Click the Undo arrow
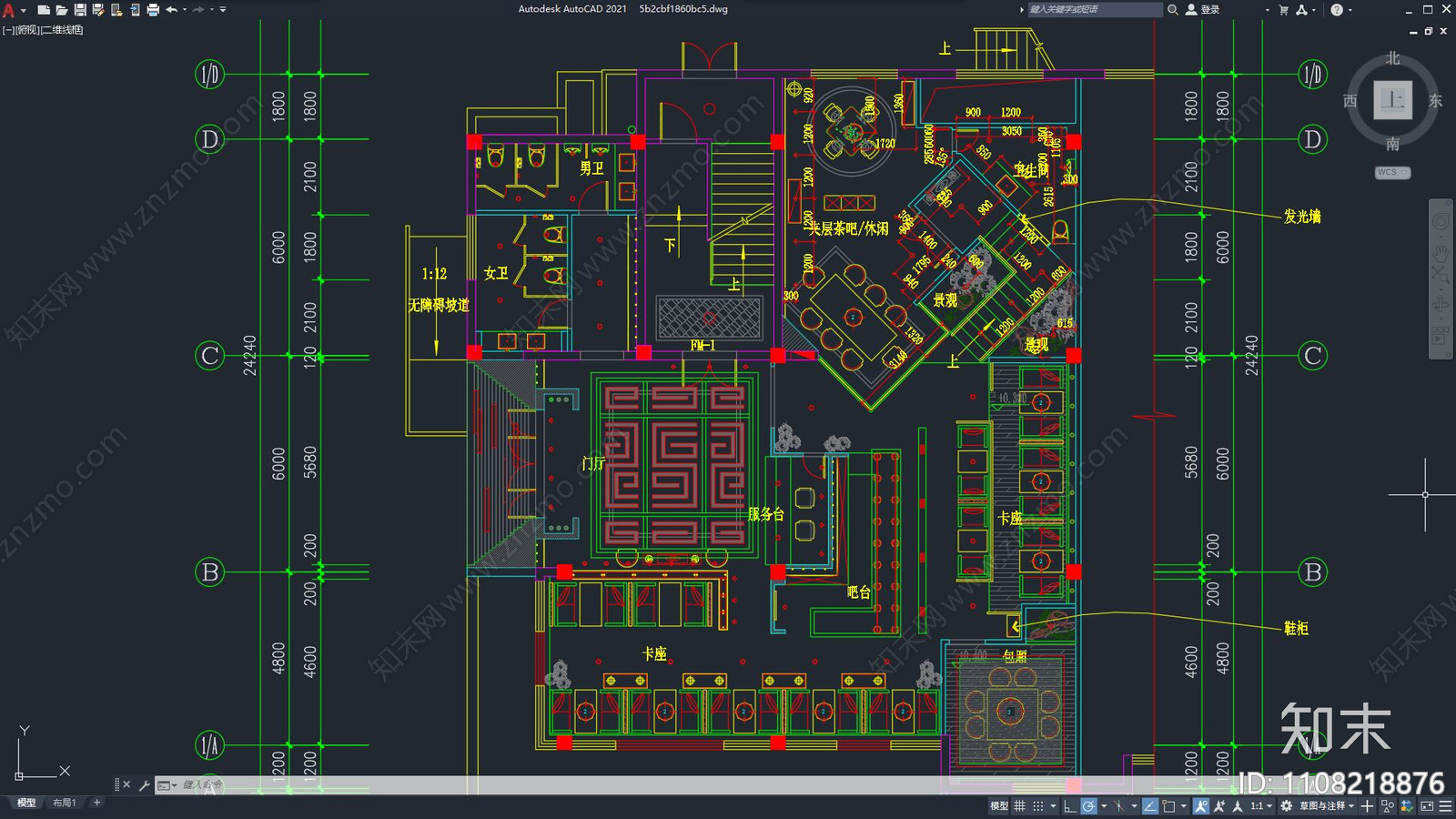1456x819 pixels. coord(171,9)
